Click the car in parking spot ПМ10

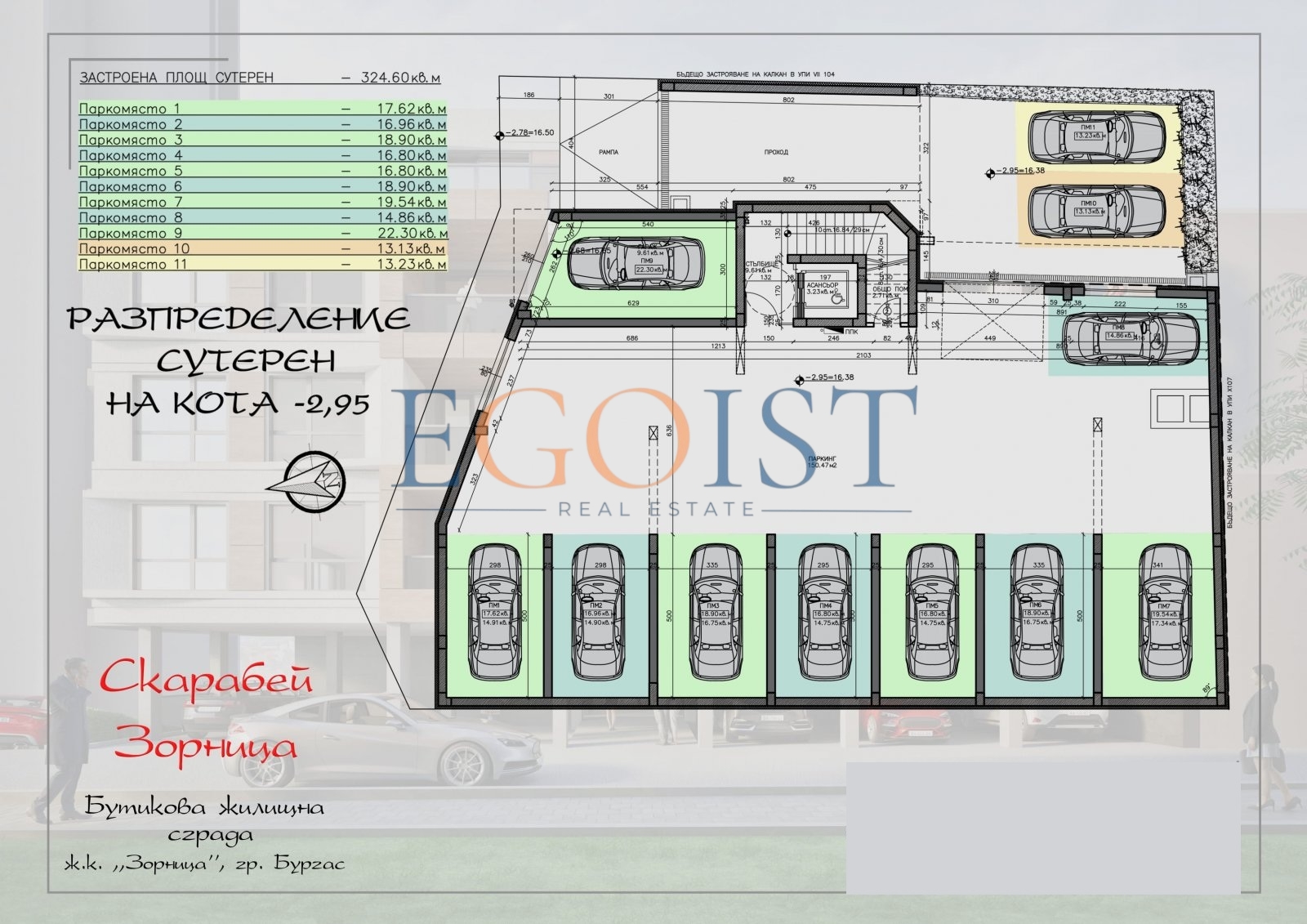pos(1095,211)
